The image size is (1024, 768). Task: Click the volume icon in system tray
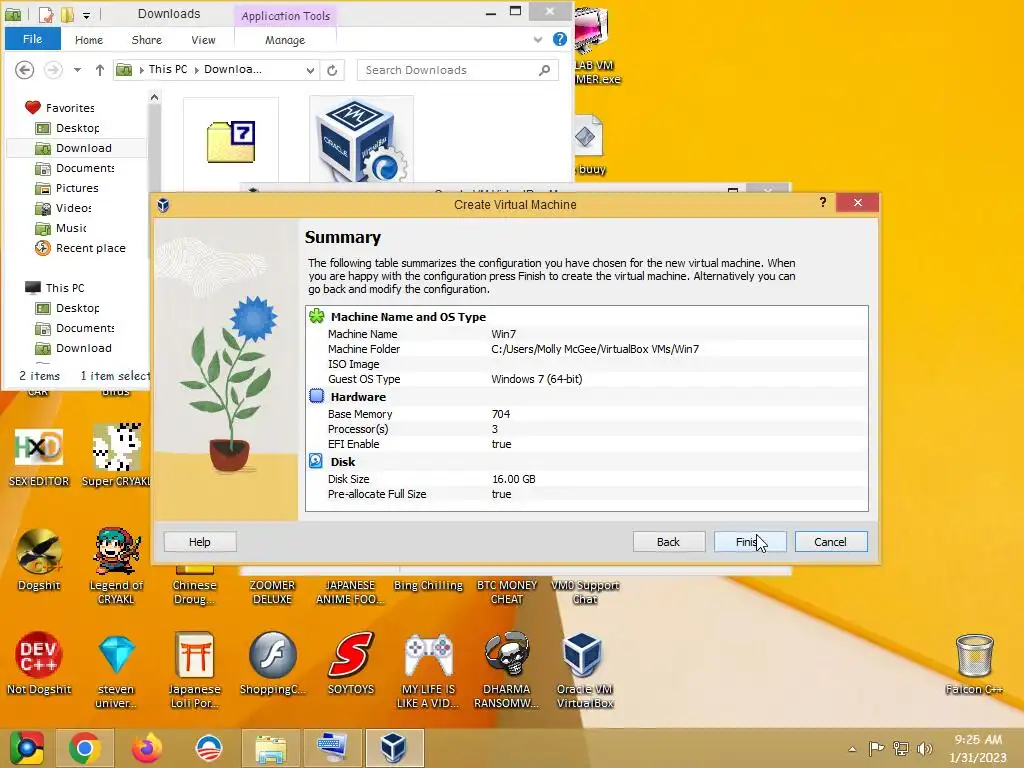click(924, 748)
